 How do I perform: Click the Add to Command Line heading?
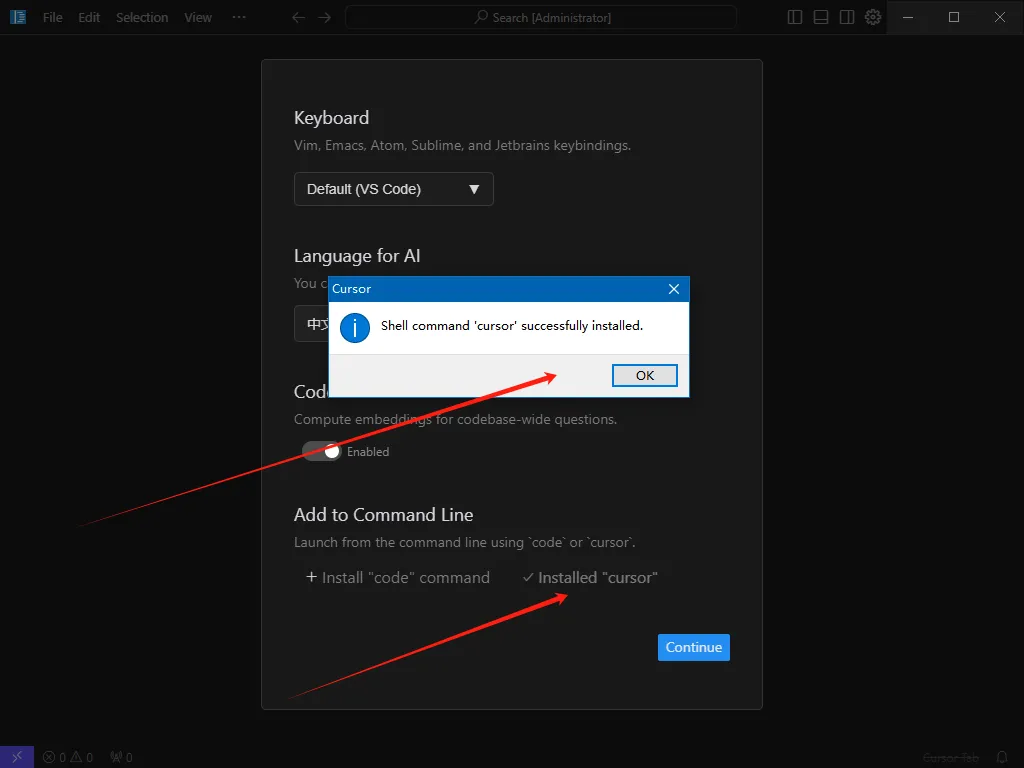383,515
